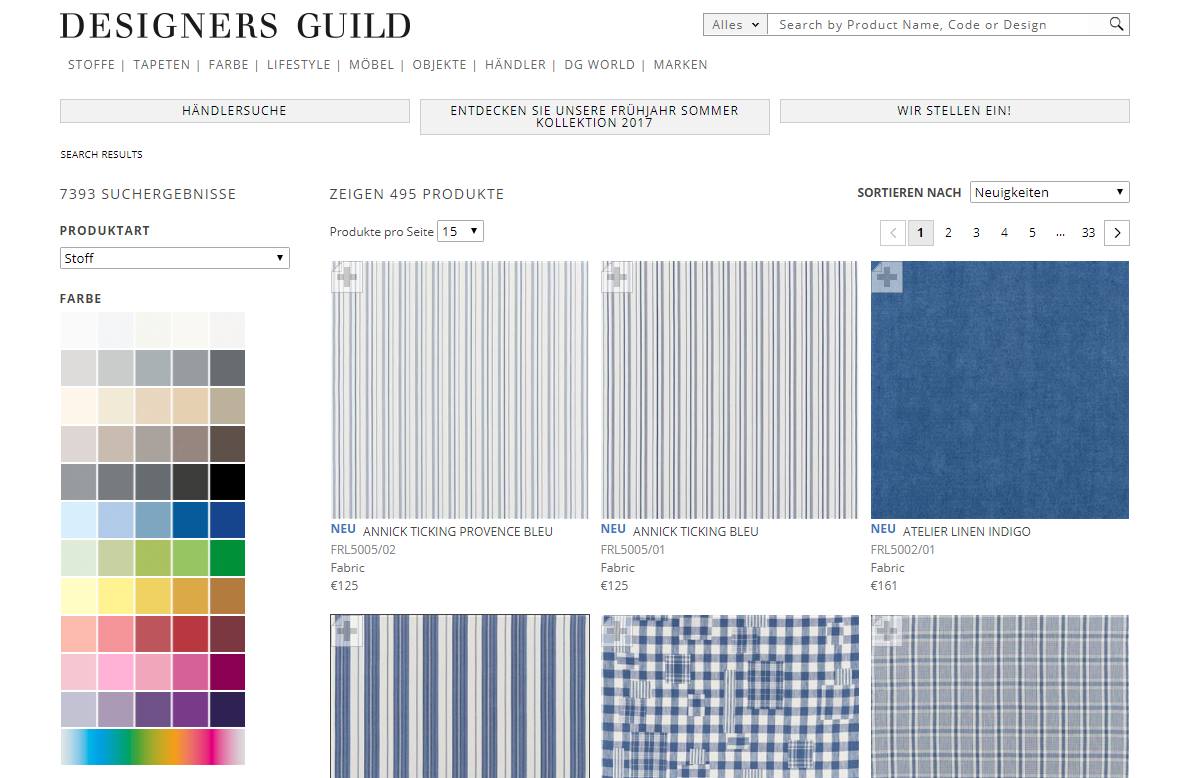The width and height of the screenshot is (1194, 778).
Task: Open the TAPETEN menu
Action: (161, 65)
